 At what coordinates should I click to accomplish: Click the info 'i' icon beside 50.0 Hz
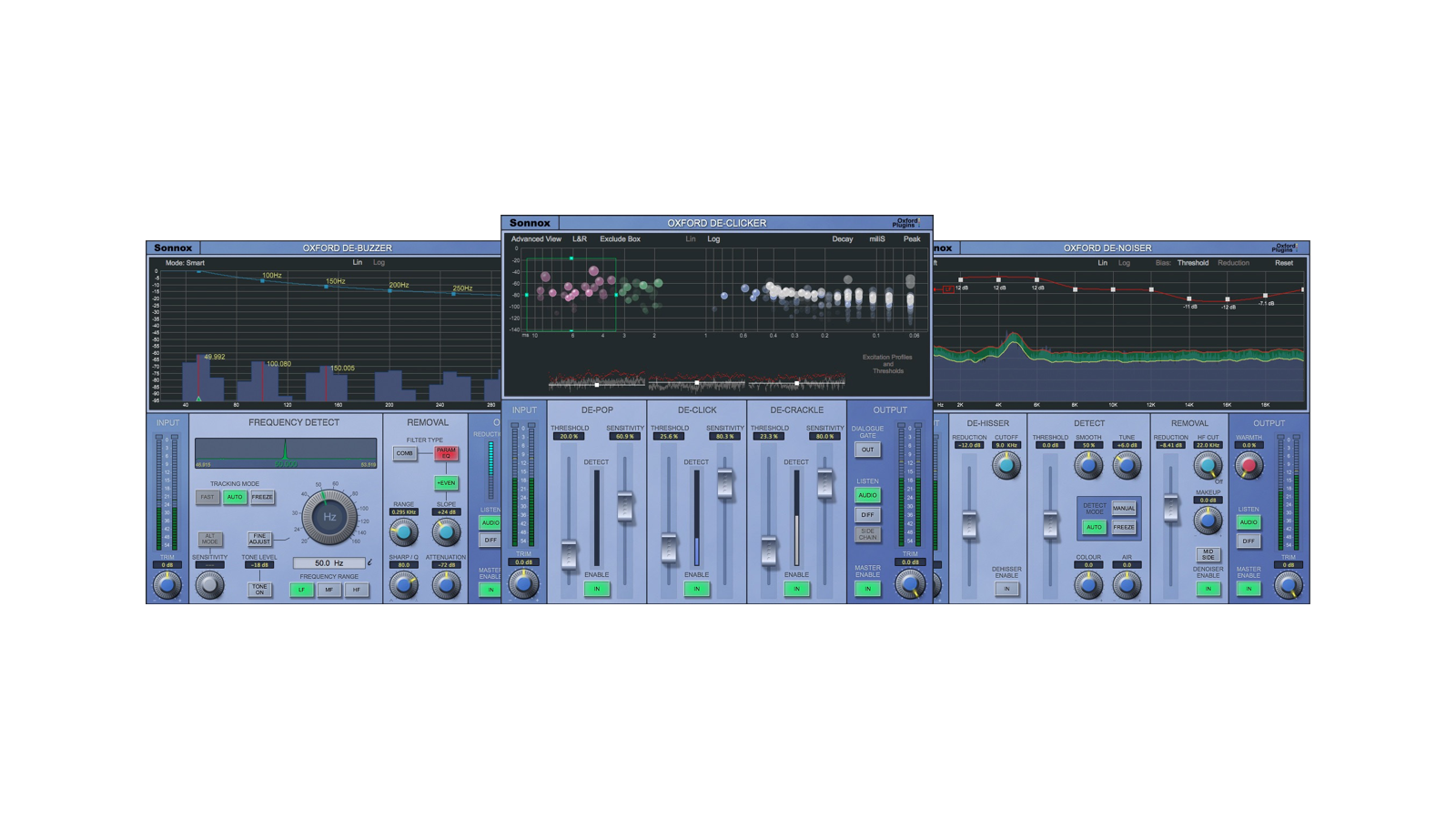click(369, 562)
